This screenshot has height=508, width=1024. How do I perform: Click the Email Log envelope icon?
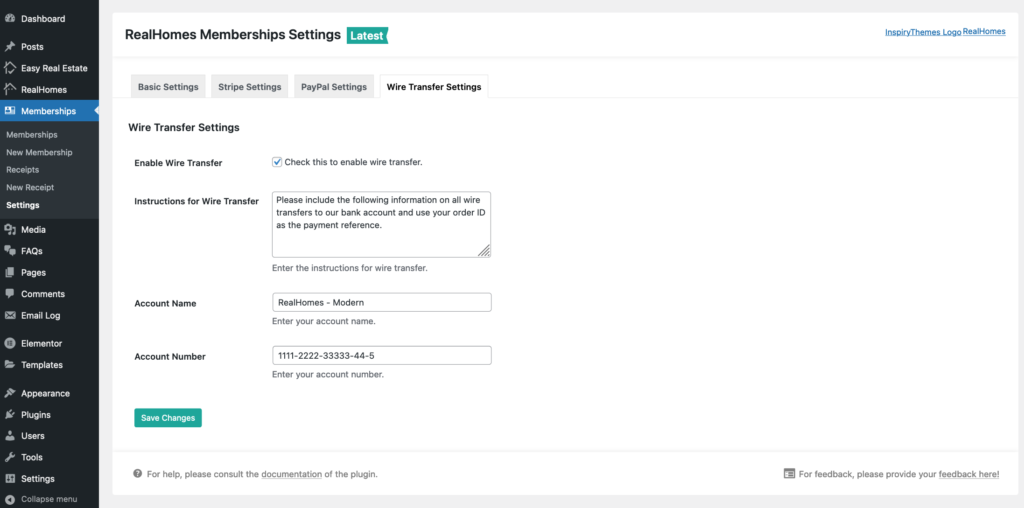click(x=10, y=315)
